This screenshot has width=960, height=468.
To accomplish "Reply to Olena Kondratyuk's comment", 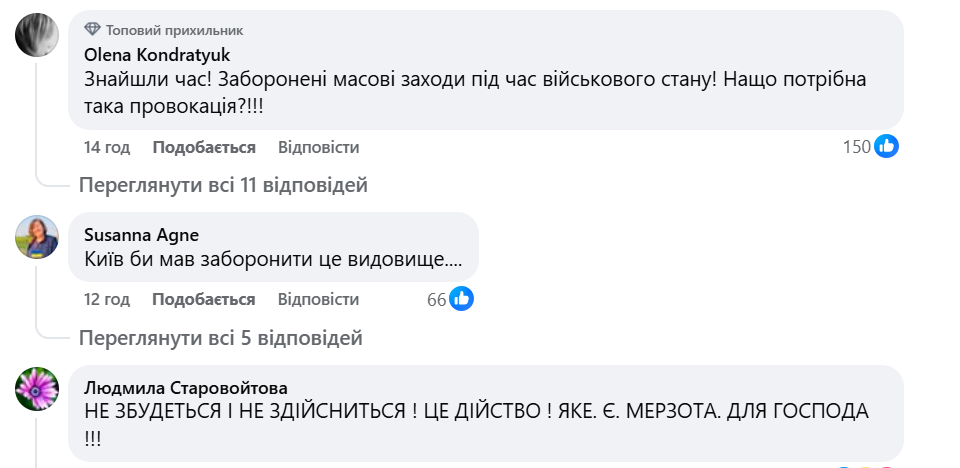I will point(318,147).
